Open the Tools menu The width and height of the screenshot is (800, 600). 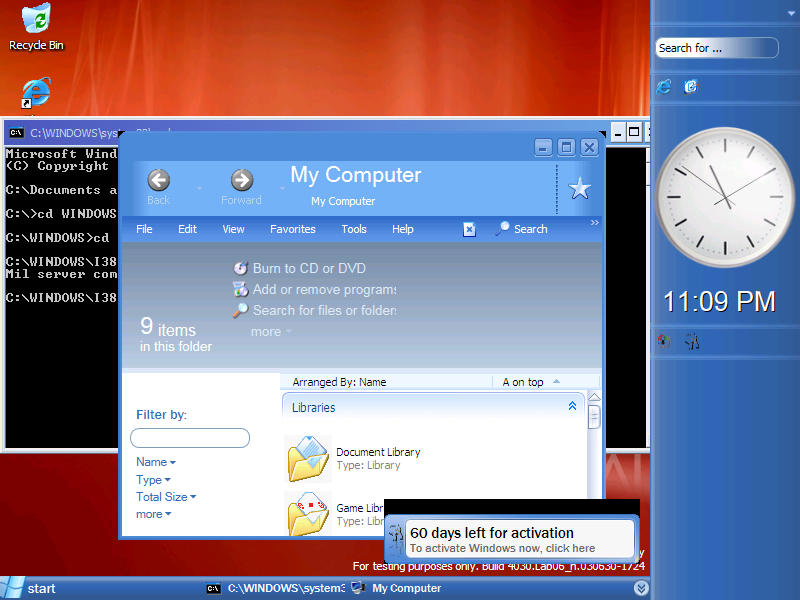[x=354, y=230]
